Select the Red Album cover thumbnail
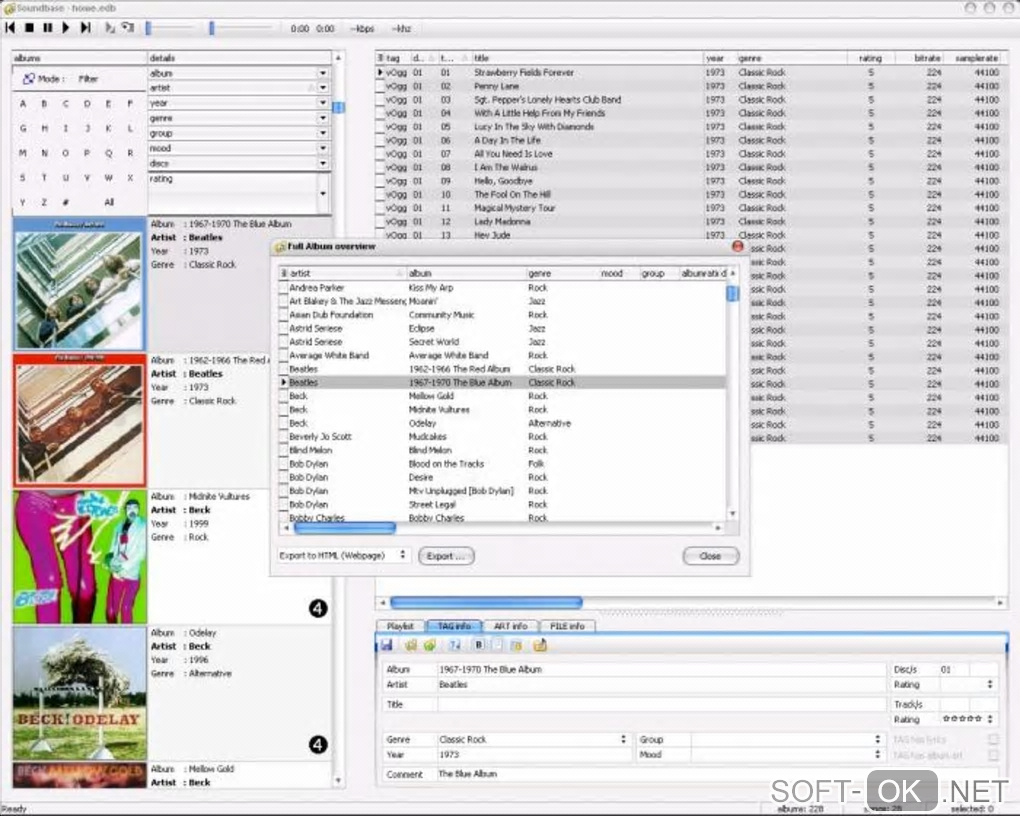Viewport: 1020px width, 816px height. click(79, 420)
